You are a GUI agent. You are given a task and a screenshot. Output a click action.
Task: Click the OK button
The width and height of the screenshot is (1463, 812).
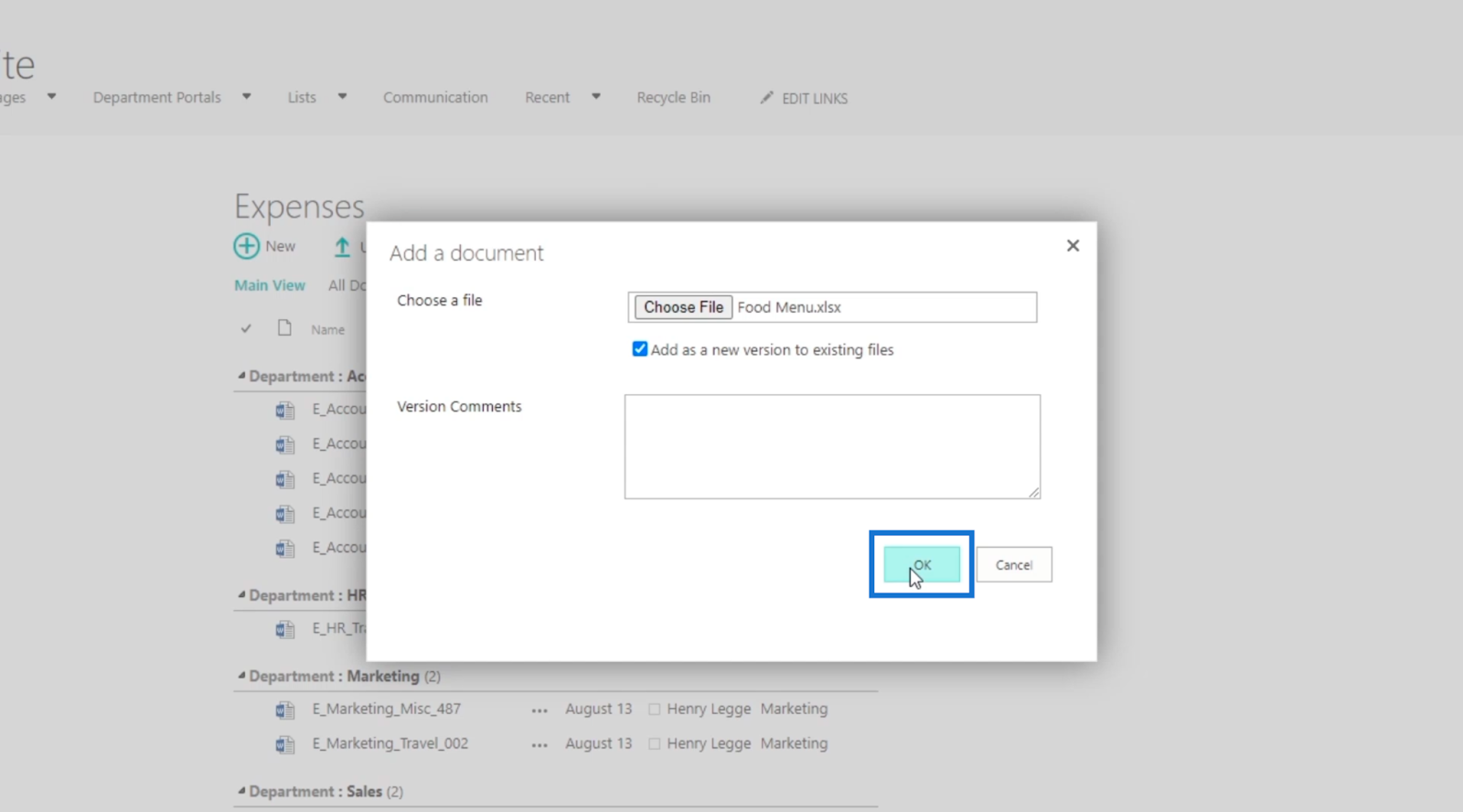point(922,565)
